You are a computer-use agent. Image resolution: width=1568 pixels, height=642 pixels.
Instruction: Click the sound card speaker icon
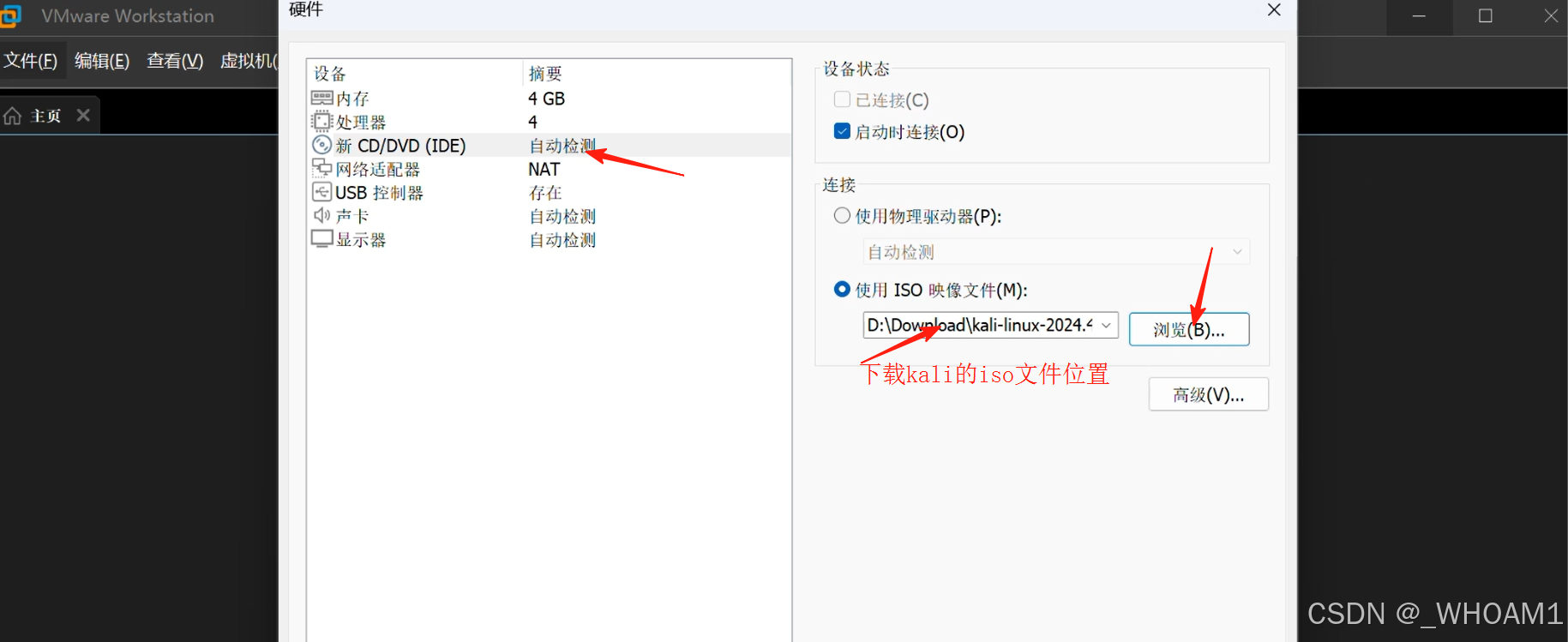(321, 215)
